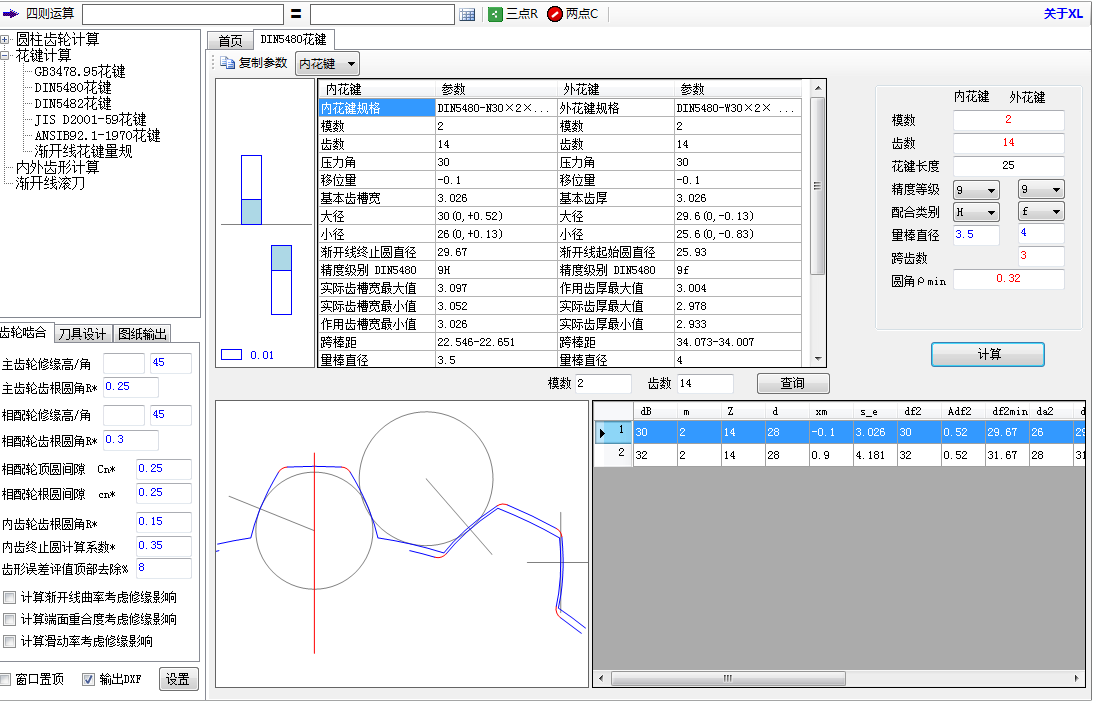This screenshot has width=1096, height=703.
Task: Expand the 圆柱齿轮计算 tree node
Action: click(x=4, y=39)
